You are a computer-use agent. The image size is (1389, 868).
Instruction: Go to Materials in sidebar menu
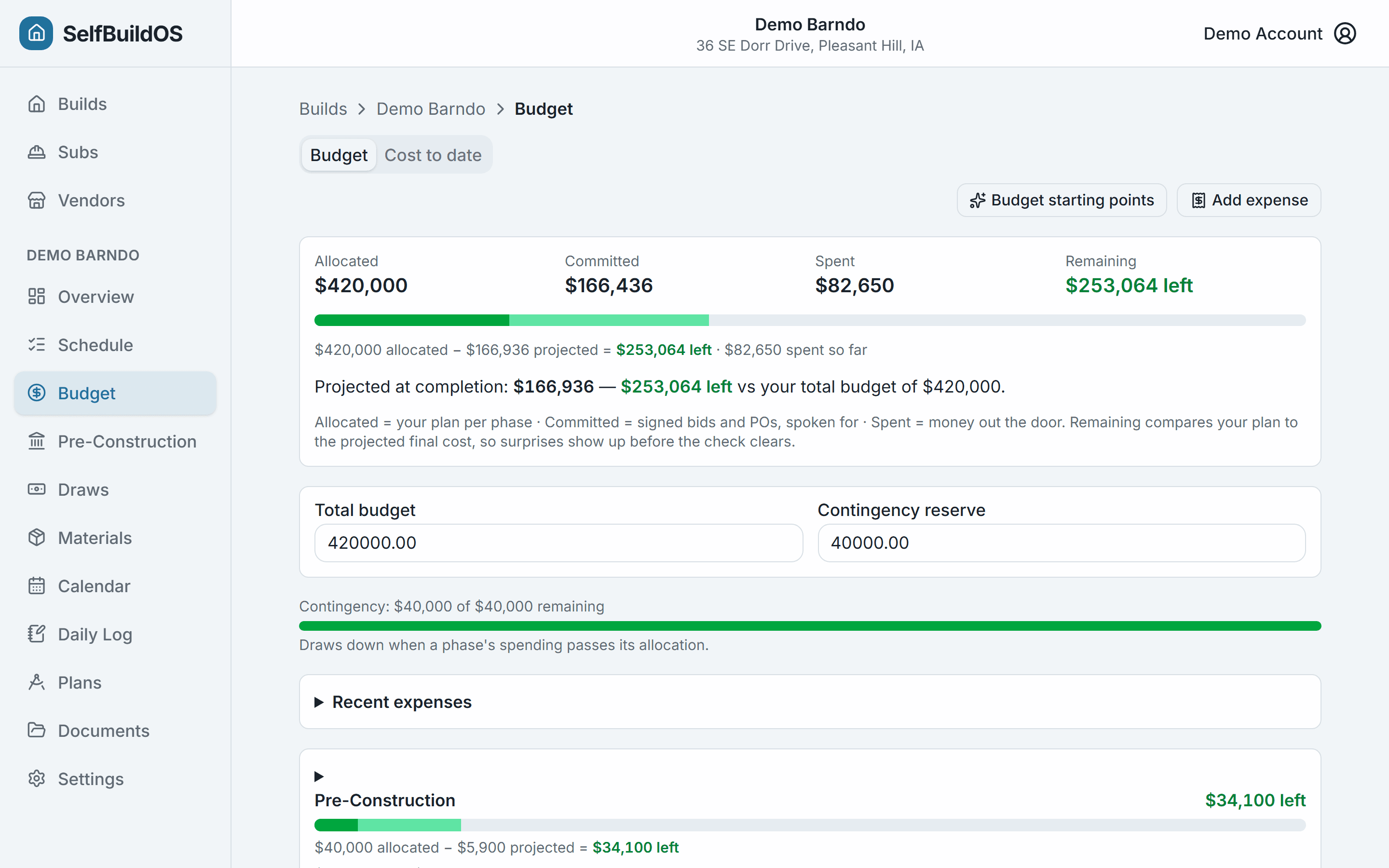[115, 538]
